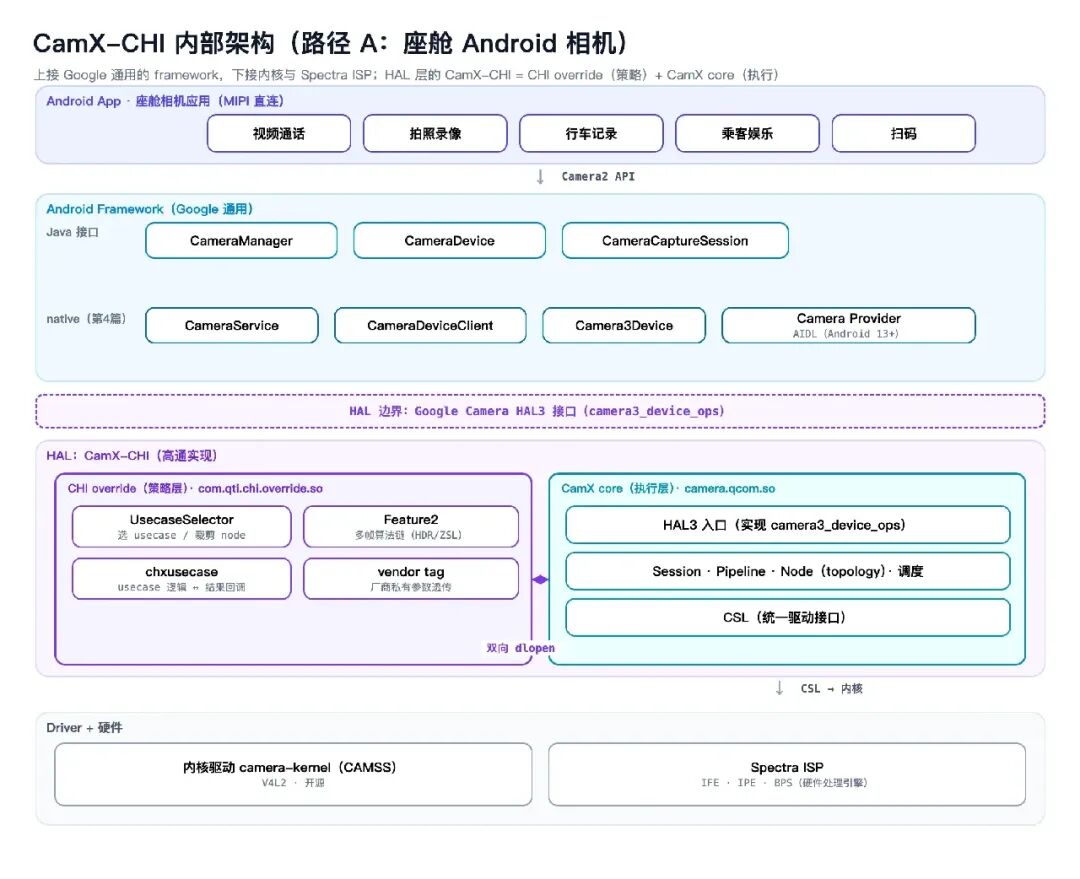Select the CameraManager block

241,240
